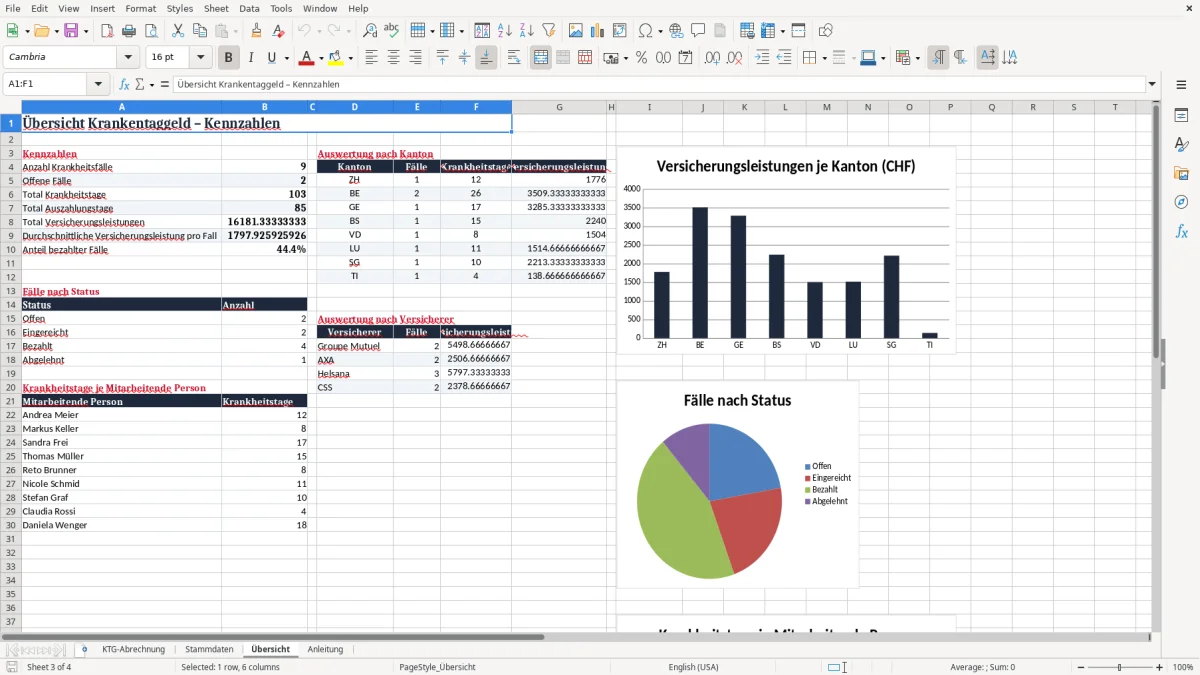Open the font size dropdown
1200x675 pixels.
pyautogui.click(x=201, y=58)
